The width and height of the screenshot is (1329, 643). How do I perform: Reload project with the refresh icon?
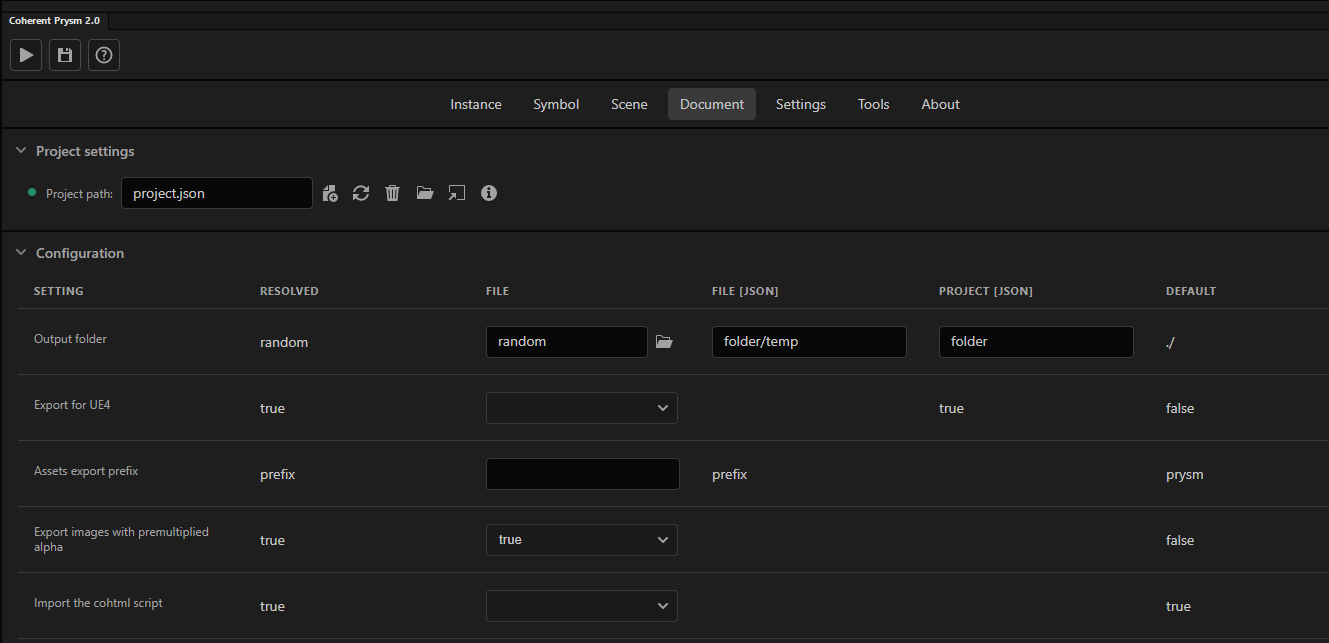pos(361,193)
